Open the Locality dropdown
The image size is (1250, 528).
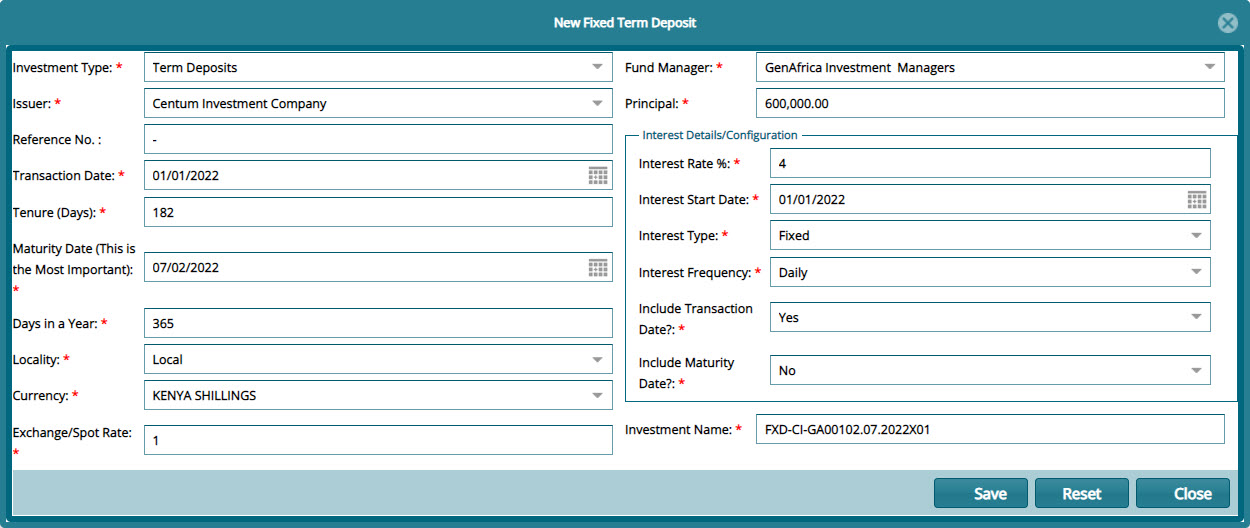pyautogui.click(x=597, y=359)
